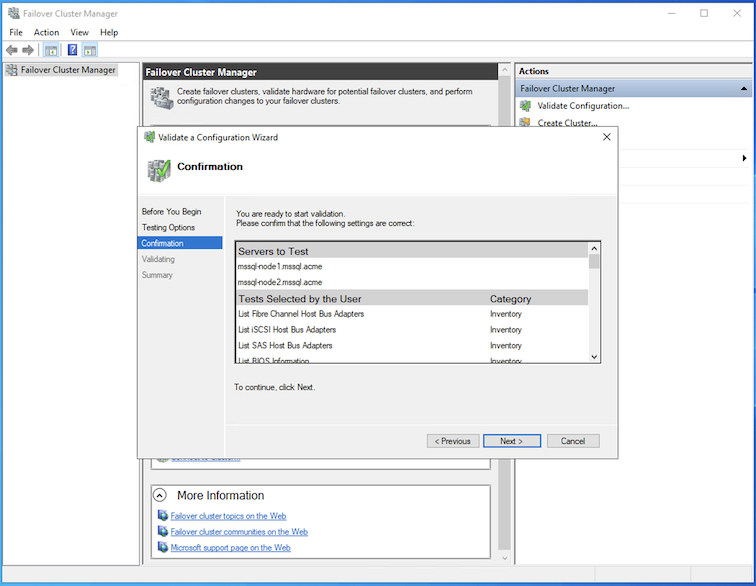
Task: Select List iSCSI Host Bus Adapters row
Action: pos(412,330)
